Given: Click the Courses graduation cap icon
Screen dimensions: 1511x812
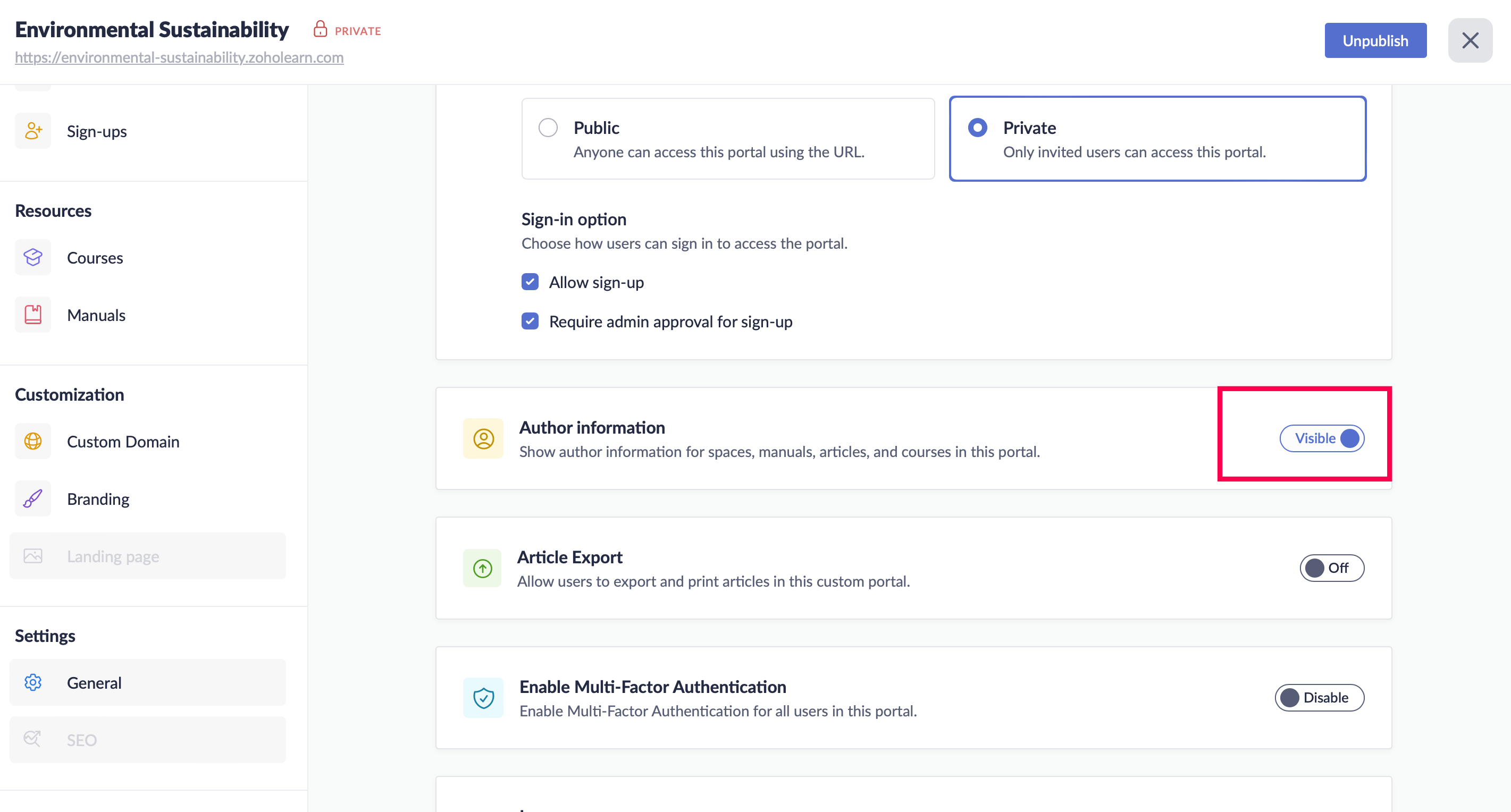Looking at the screenshot, I should pyautogui.click(x=33, y=257).
